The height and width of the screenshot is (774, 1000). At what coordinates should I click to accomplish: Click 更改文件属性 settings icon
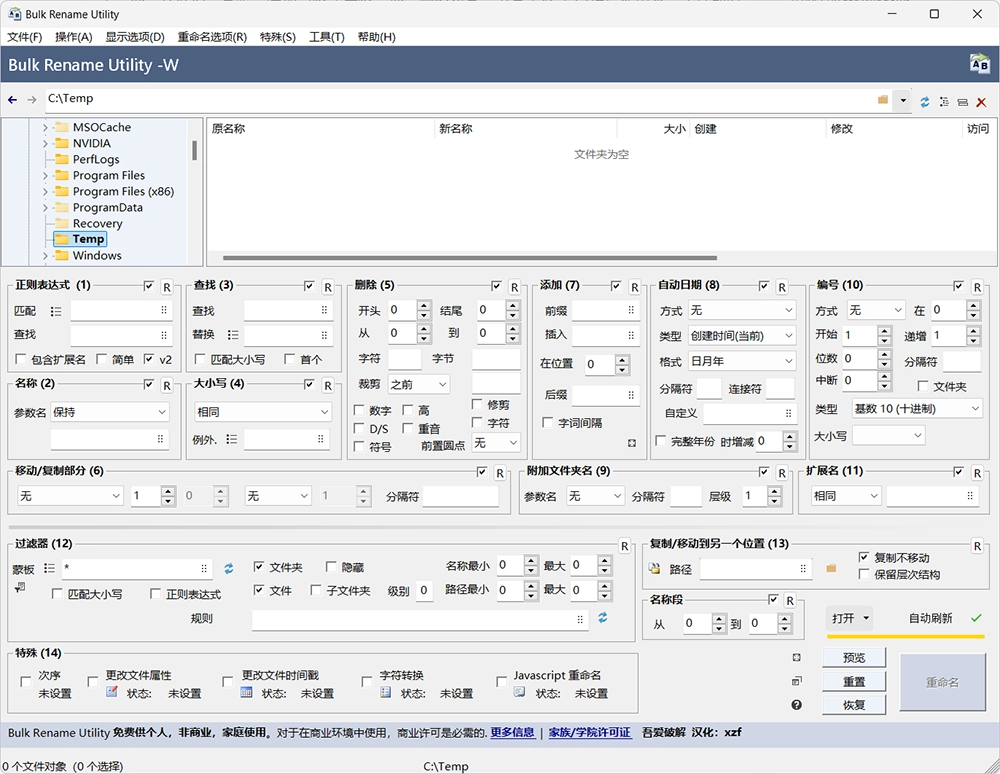112,692
